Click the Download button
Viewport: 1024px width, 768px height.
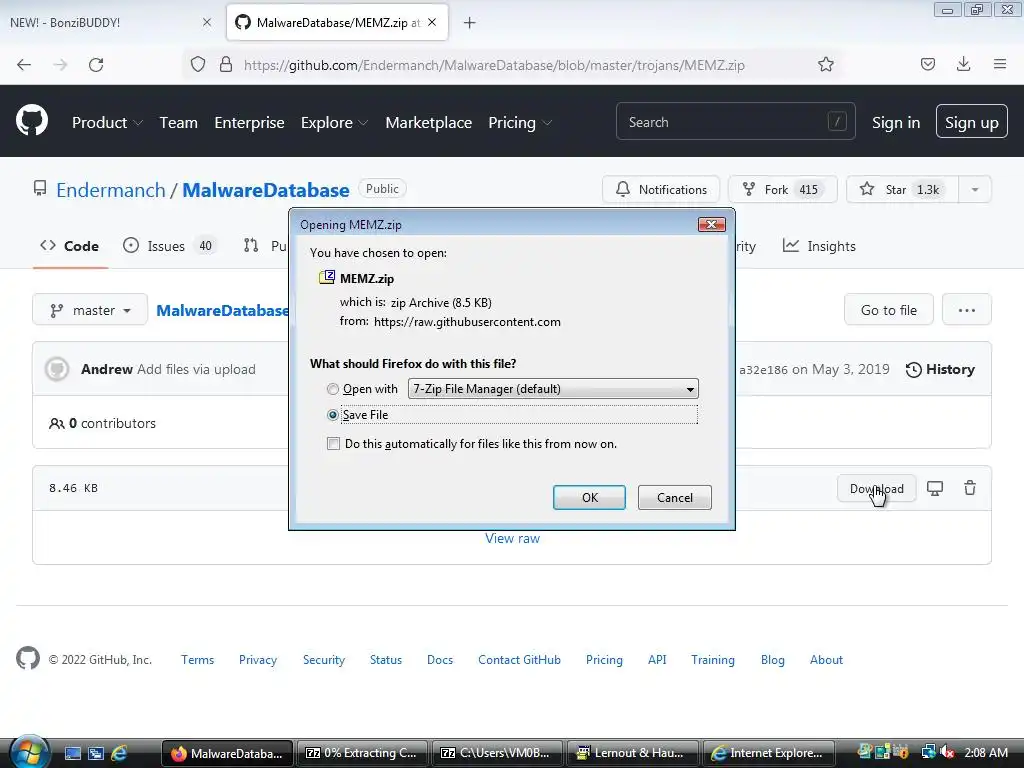coord(876,488)
